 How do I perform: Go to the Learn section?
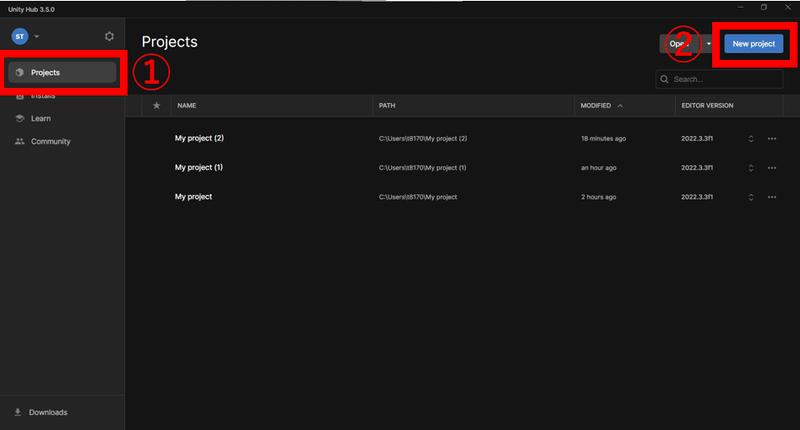41,118
